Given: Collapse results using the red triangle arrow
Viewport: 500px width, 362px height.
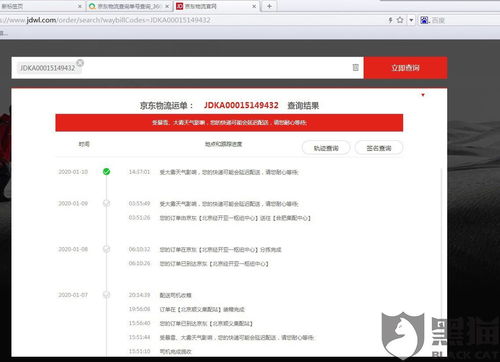Looking at the screenshot, I should click(423, 95).
